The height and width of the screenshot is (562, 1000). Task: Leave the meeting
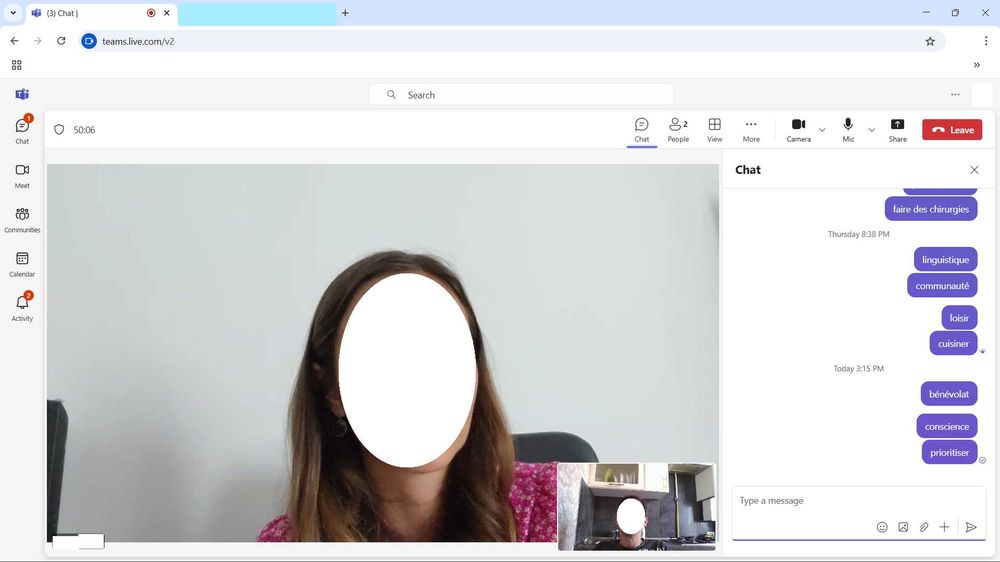952,129
